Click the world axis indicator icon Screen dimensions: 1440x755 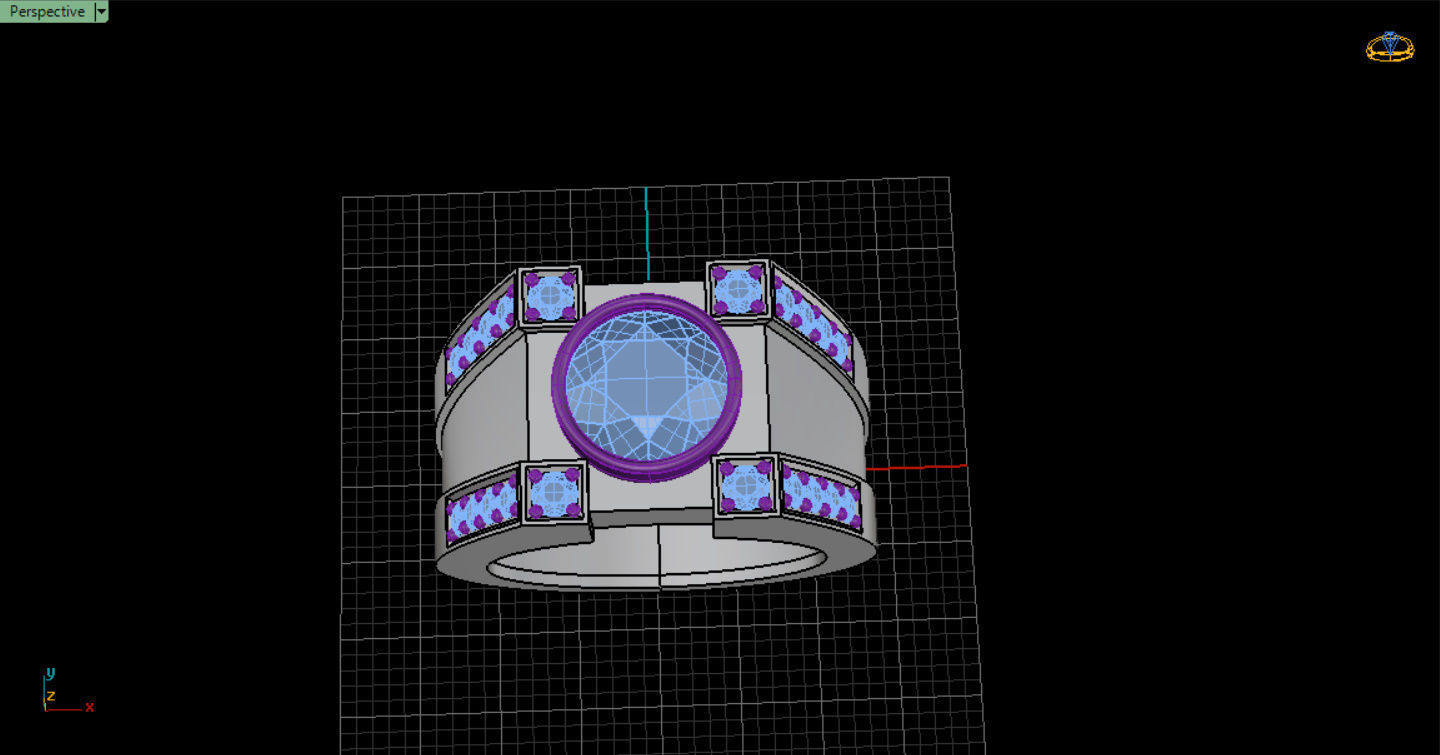pos(68,691)
